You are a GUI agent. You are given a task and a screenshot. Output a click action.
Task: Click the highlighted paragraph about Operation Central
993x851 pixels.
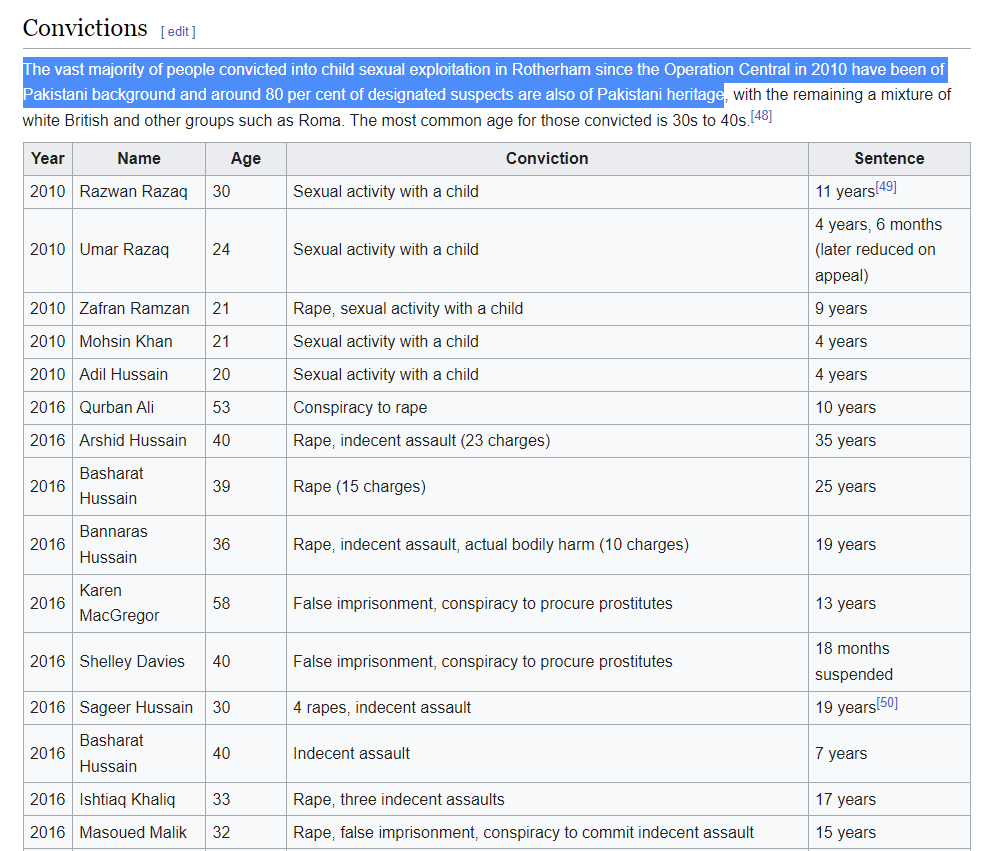tap(484, 82)
